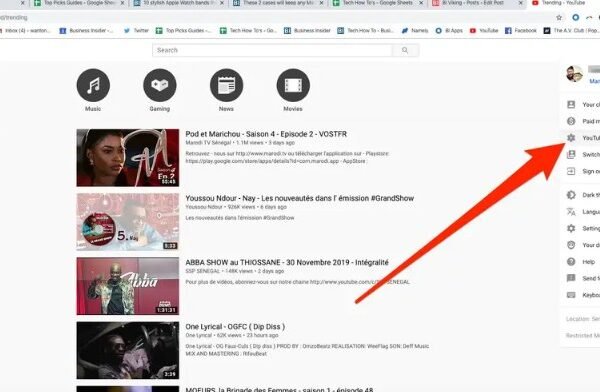Play Pod et Marichou video thumbnail
Viewport: 600px width, 392px height.
tap(128, 158)
